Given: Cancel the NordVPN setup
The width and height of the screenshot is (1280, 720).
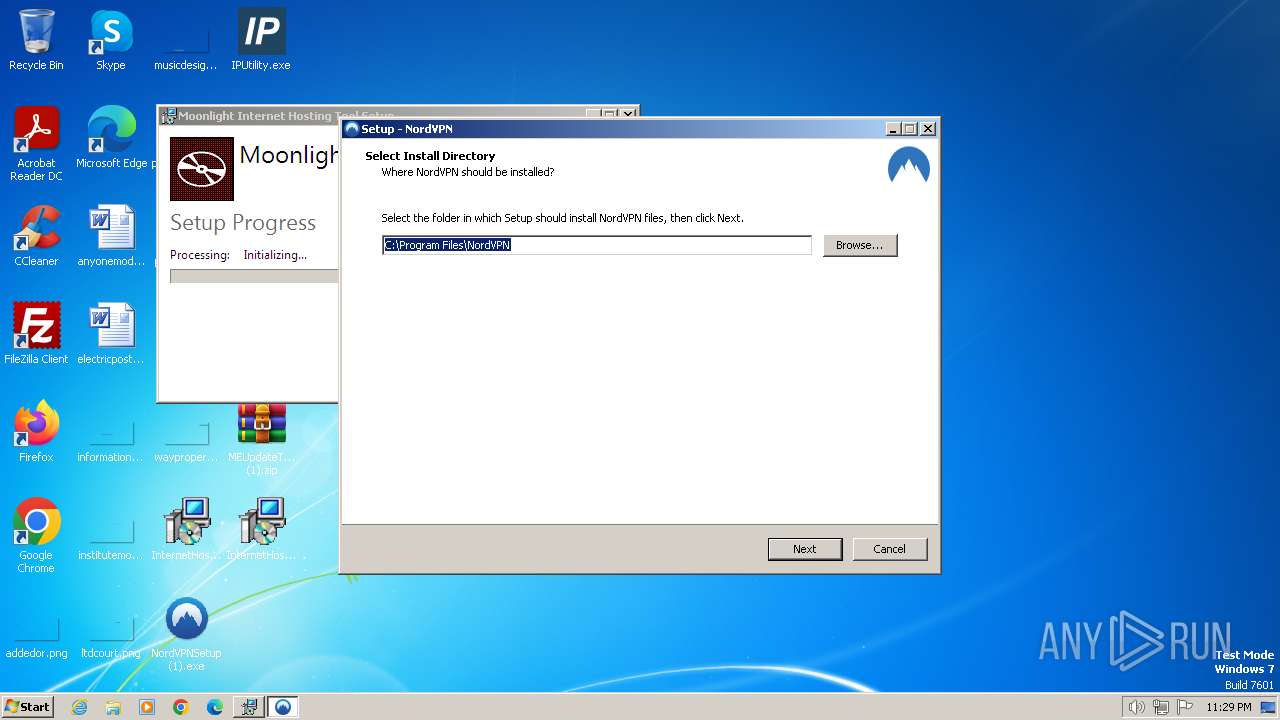Looking at the screenshot, I should click(x=889, y=549).
